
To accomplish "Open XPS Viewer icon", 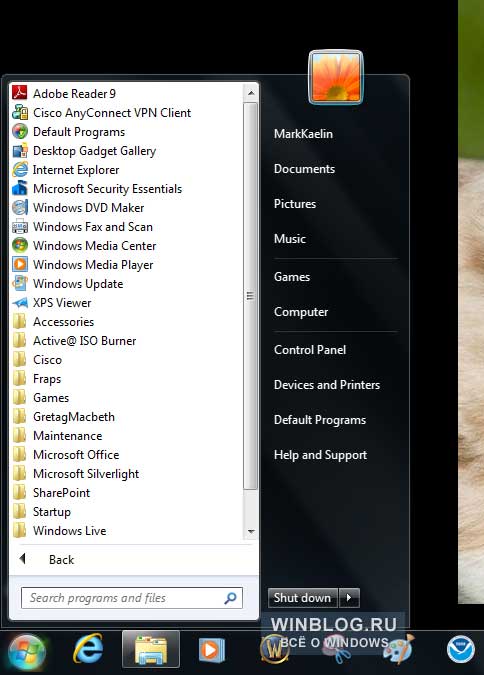I will click(20, 303).
